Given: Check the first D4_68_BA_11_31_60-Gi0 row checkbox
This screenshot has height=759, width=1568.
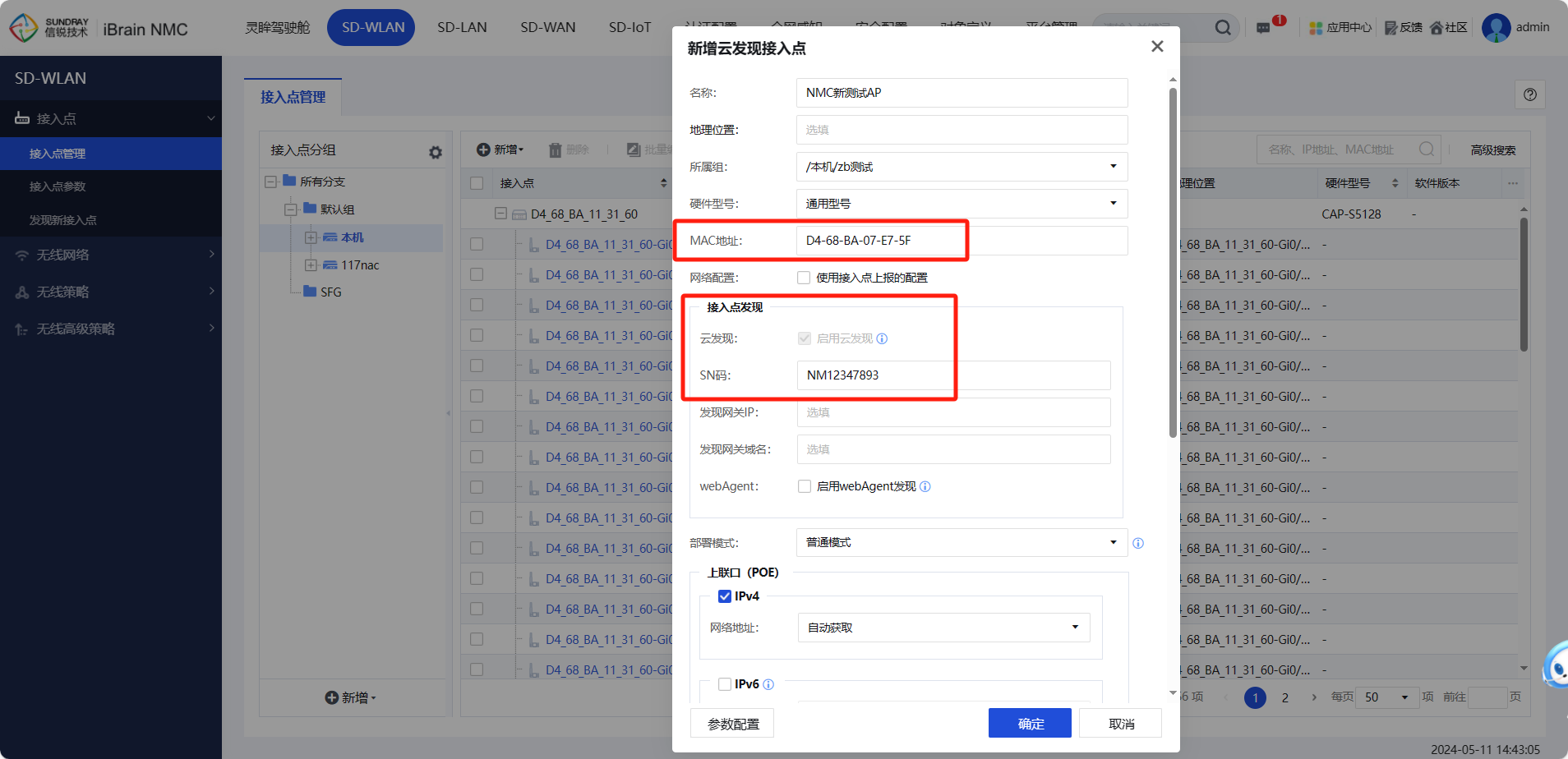Looking at the screenshot, I should click(x=477, y=244).
